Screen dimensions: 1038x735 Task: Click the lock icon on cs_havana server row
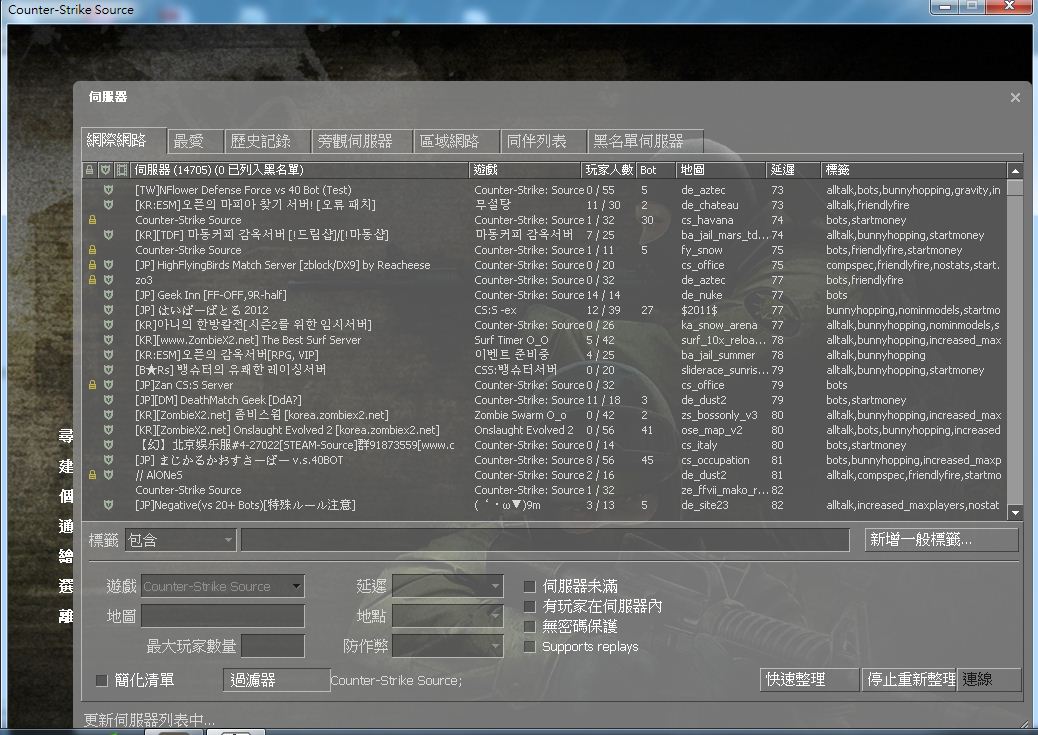pos(93,220)
